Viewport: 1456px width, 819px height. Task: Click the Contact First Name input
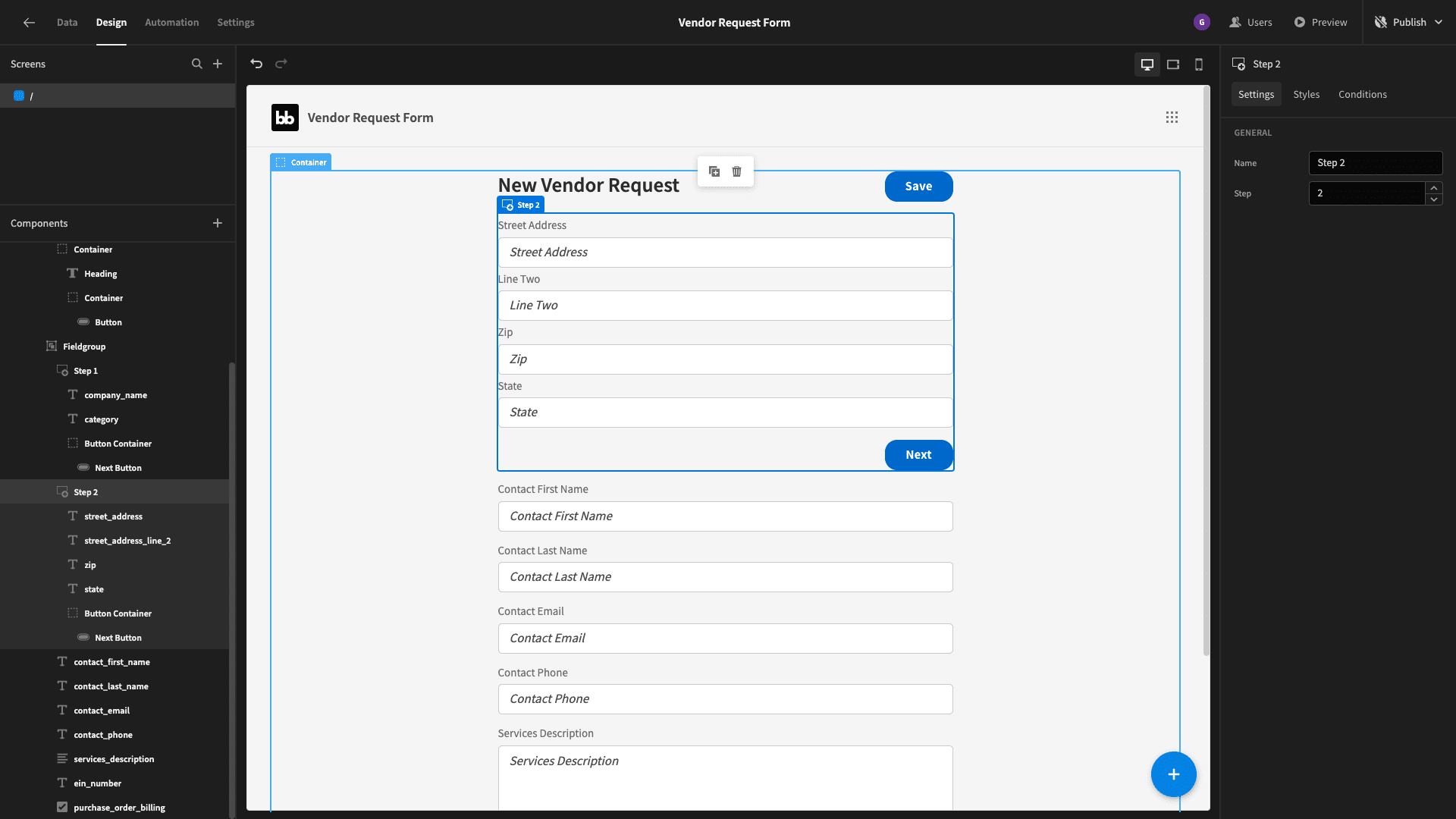point(725,516)
